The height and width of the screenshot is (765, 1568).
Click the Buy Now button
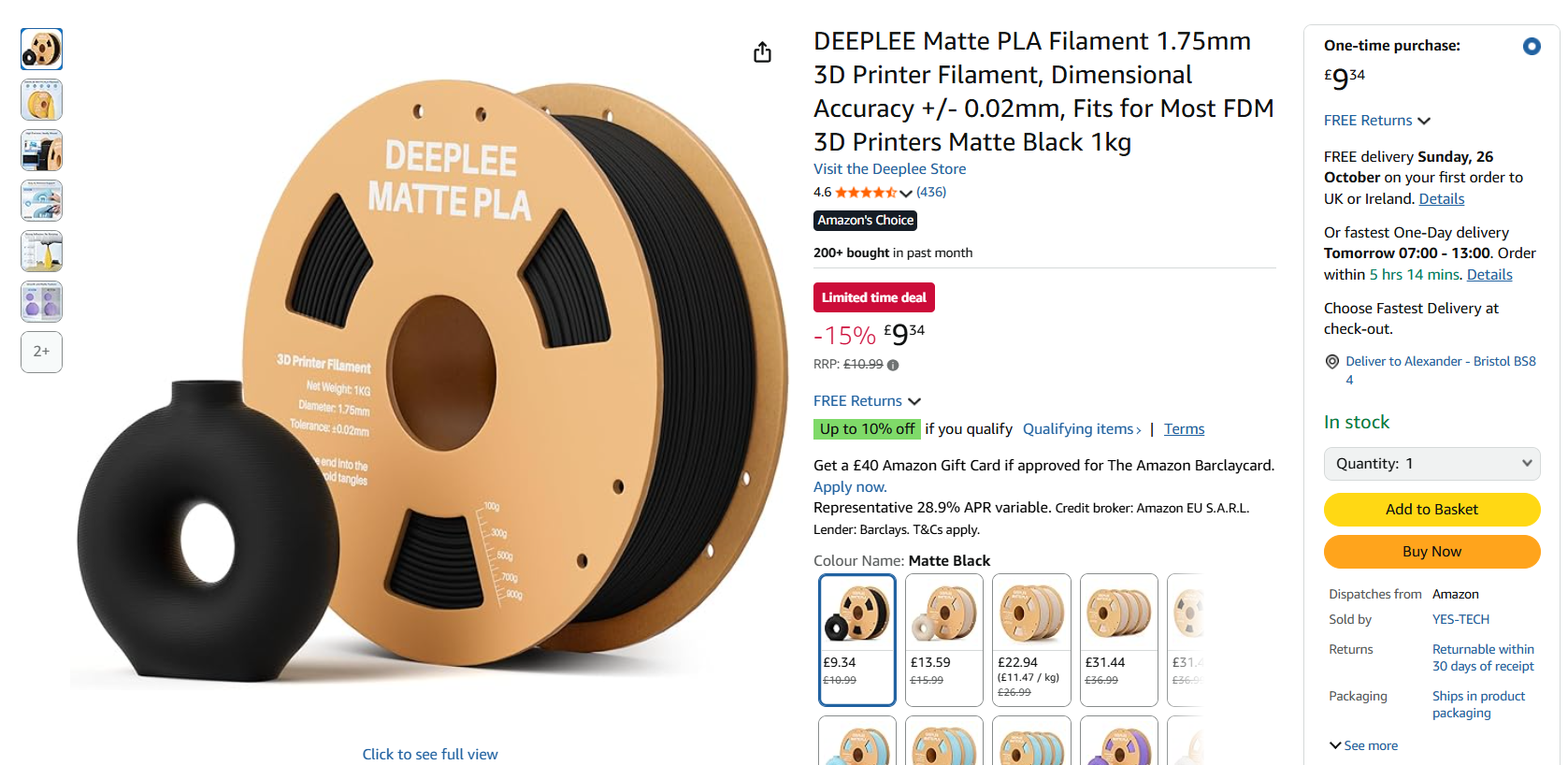pos(1431,552)
